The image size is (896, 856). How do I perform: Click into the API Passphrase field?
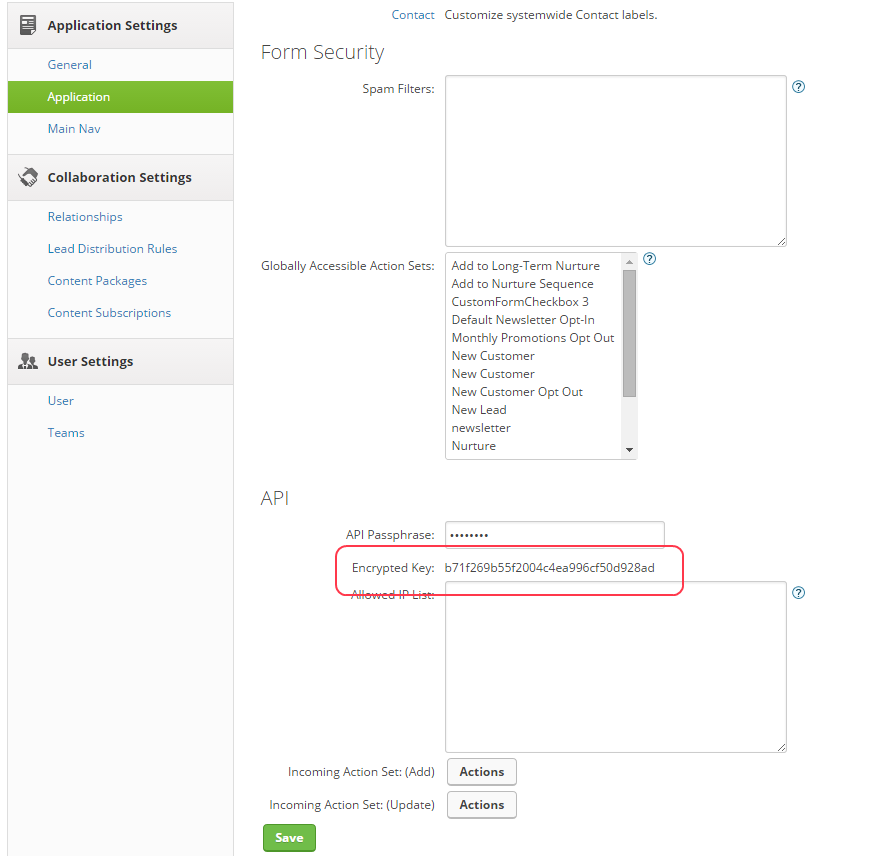coord(554,535)
